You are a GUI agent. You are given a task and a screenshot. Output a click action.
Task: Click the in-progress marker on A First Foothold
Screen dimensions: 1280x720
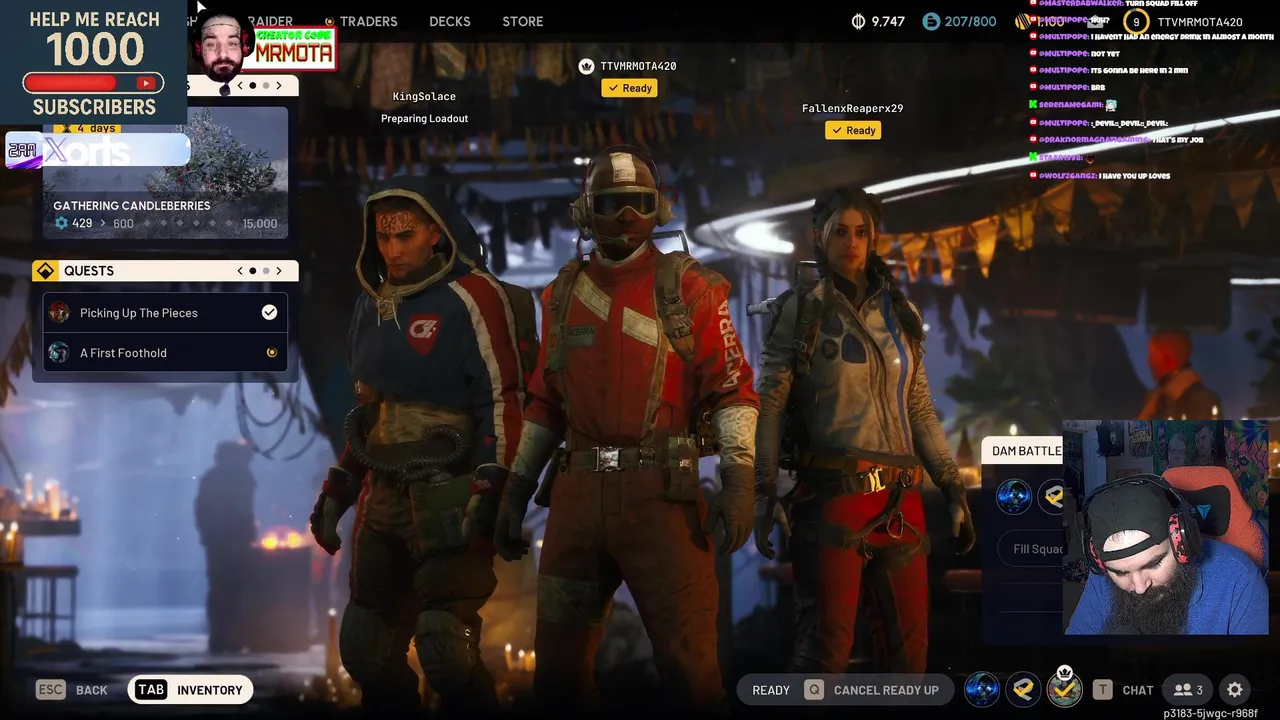click(271, 353)
